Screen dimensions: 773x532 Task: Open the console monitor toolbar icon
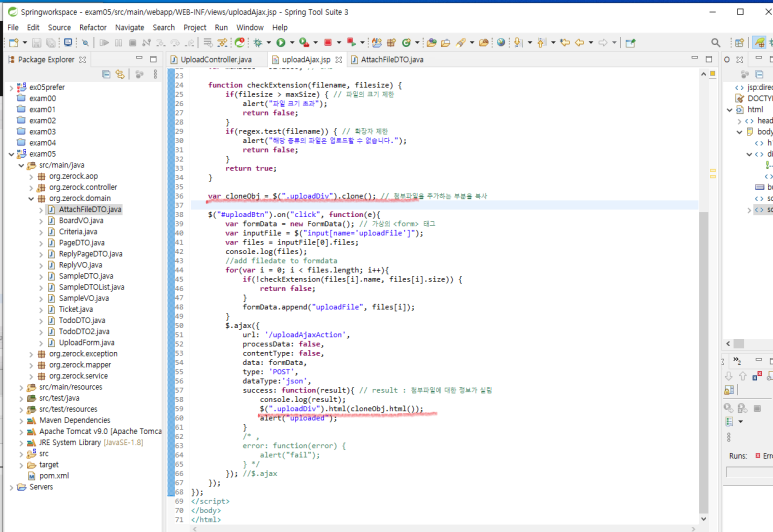pos(68,43)
